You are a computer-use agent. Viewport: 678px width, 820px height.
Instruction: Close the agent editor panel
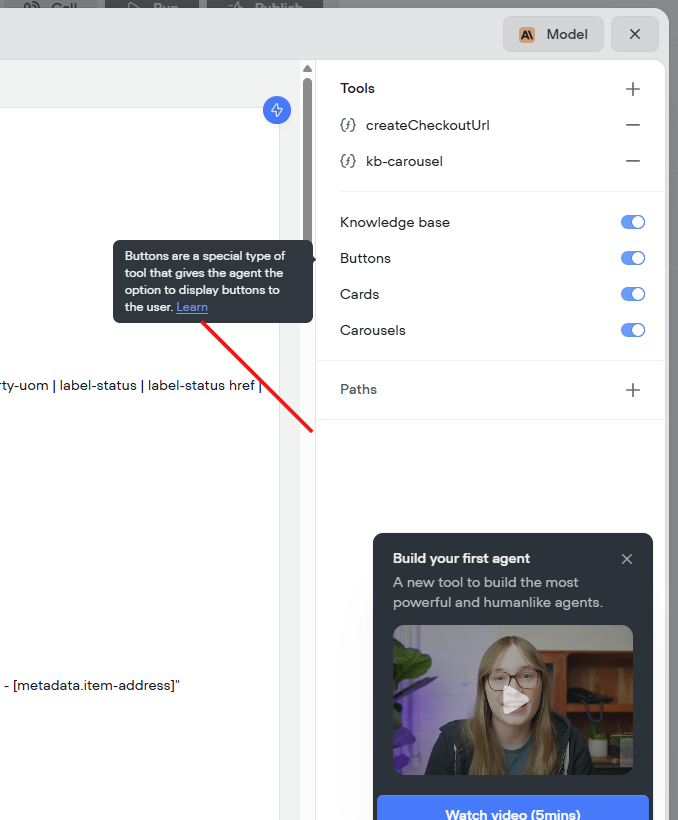(x=635, y=34)
